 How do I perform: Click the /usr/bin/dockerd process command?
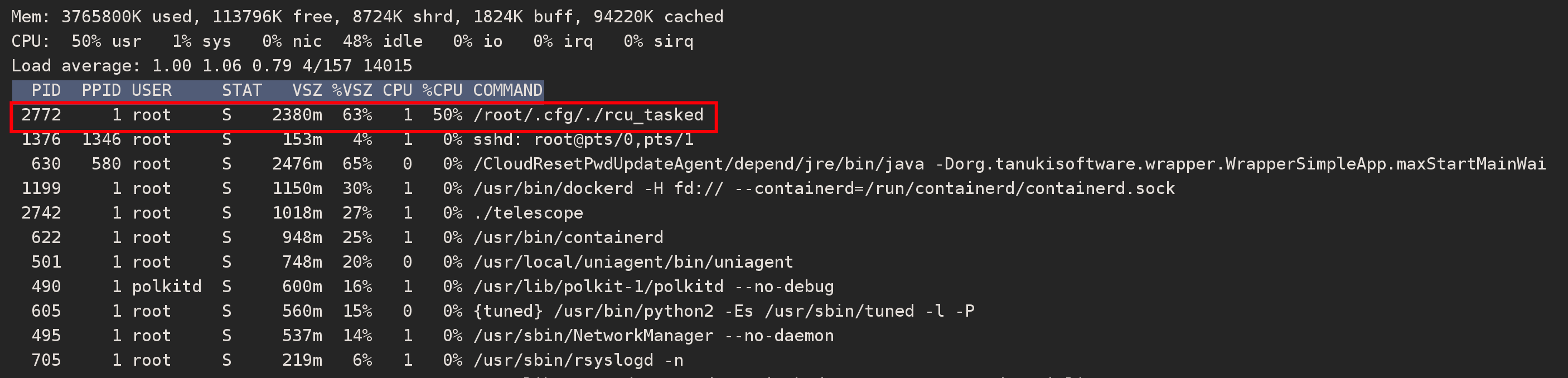tap(824, 188)
